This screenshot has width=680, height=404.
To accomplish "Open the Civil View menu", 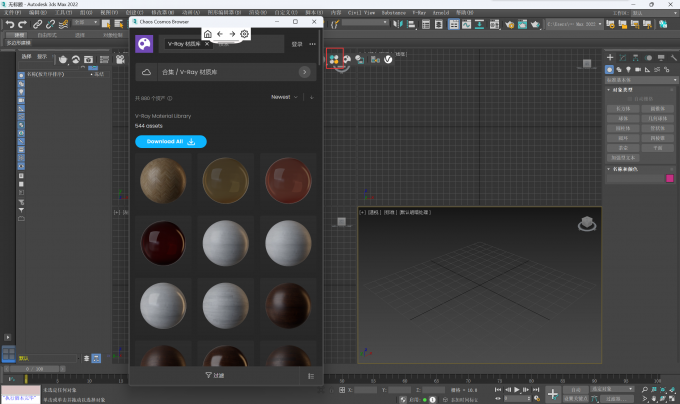I will click(361, 13).
